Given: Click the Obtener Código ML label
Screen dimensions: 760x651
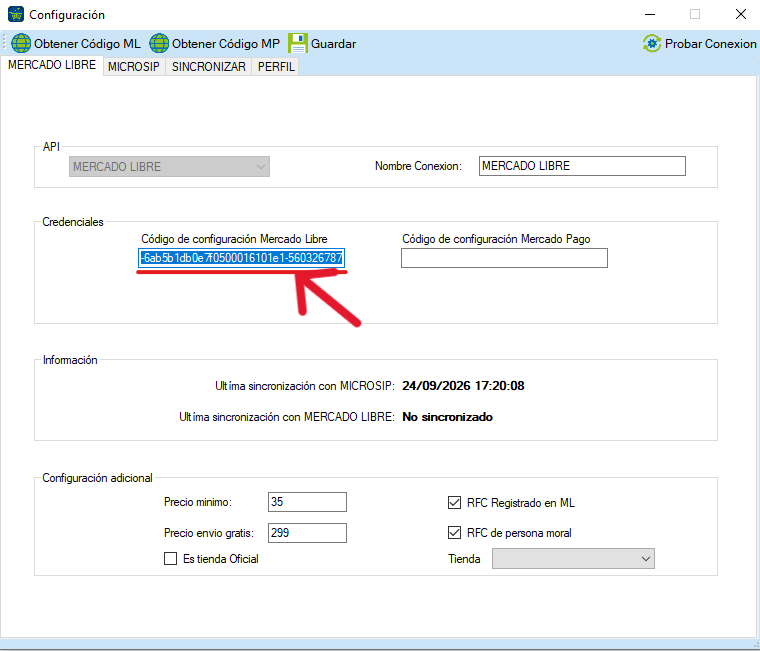Looking at the screenshot, I should pyautogui.click(x=87, y=44).
